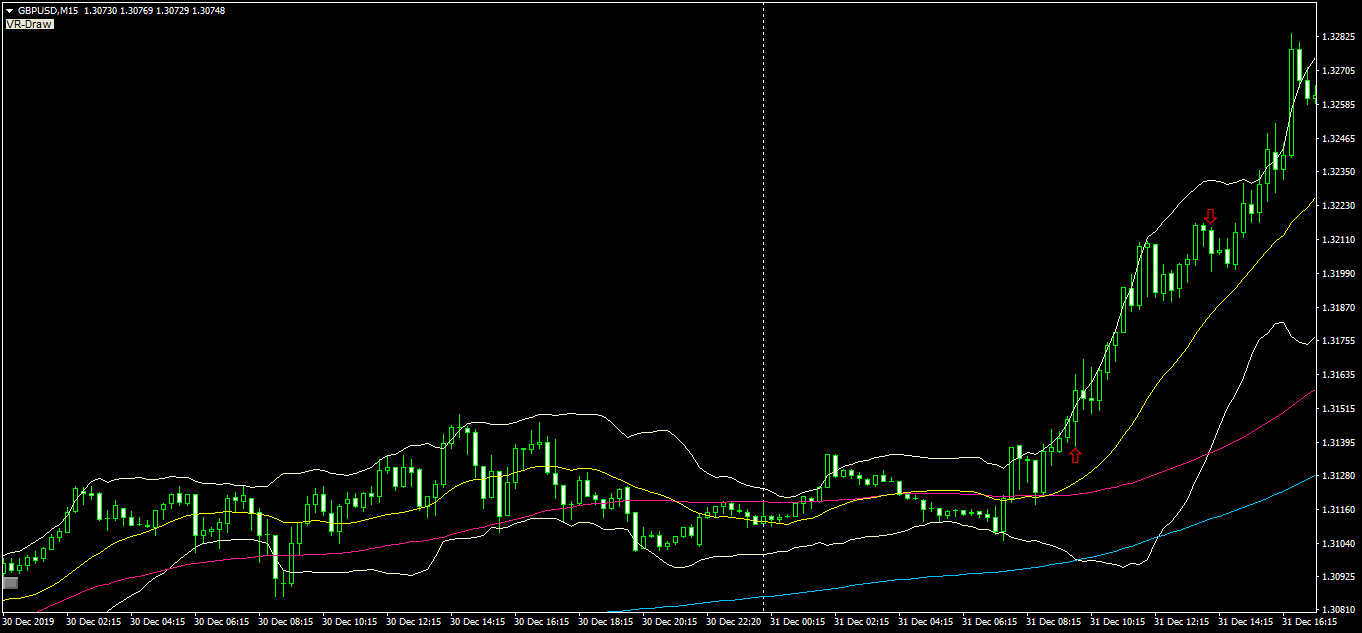
Task: Click the 31 Dec 14:15 time label
Action: coord(1245,622)
